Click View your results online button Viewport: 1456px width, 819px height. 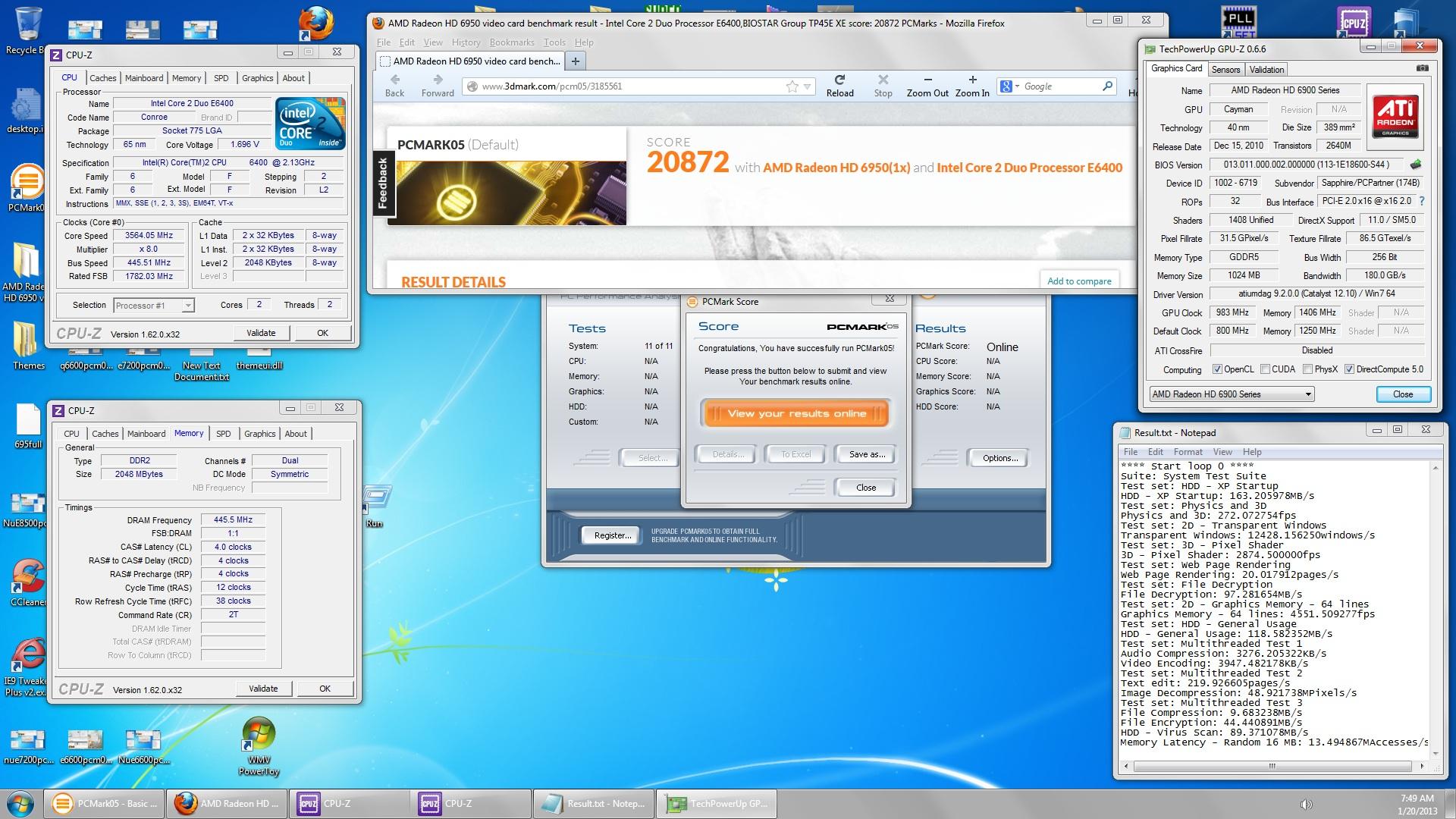point(796,413)
